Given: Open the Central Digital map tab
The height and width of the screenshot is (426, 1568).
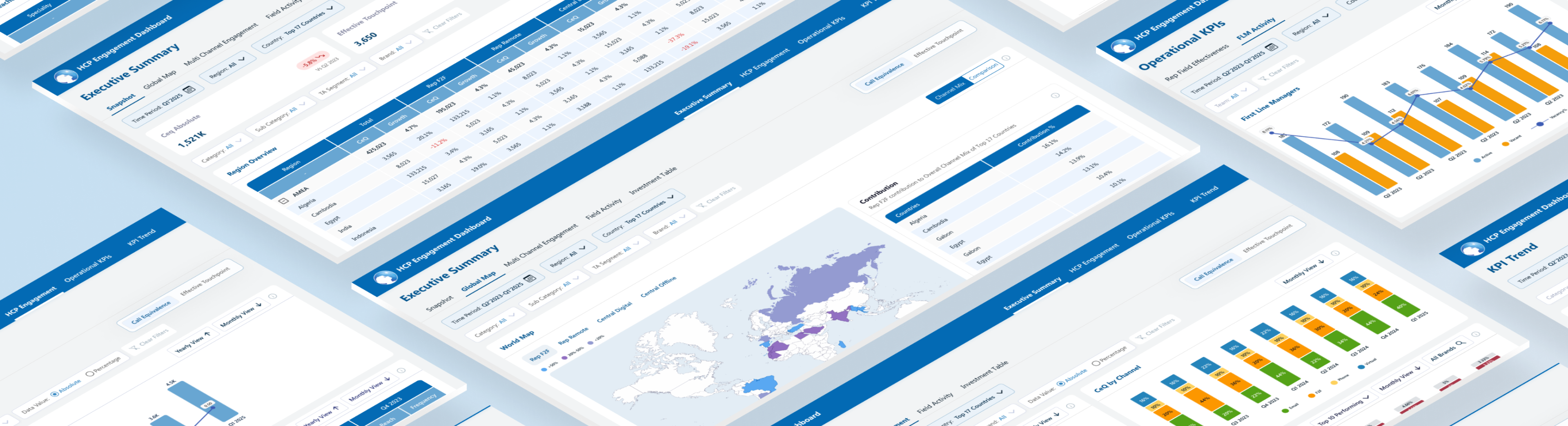Looking at the screenshot, I should click(x=614, y=312).
